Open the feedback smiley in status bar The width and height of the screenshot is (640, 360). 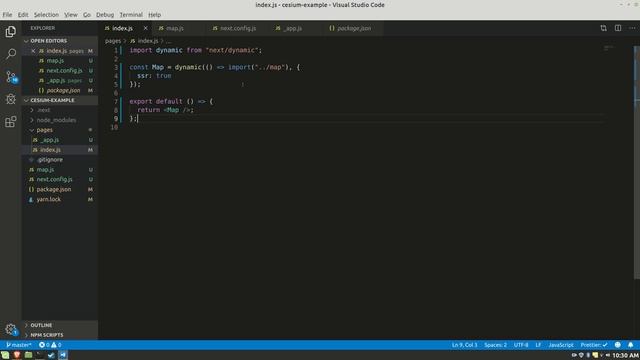618,345
